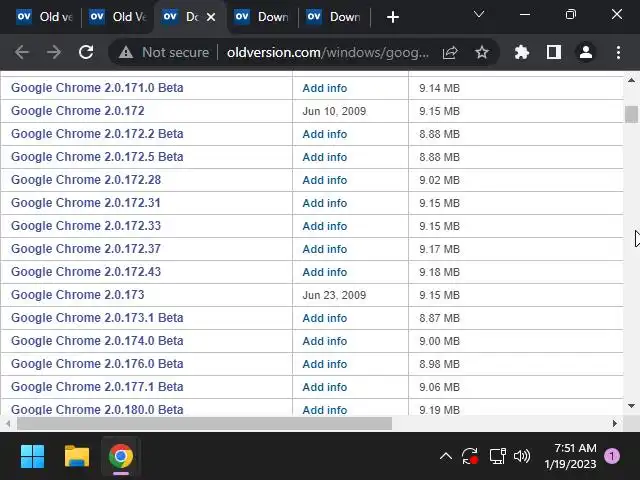
Task: Click Add info for Chrome 2.0.172.2 Beta
Action: 324,134
